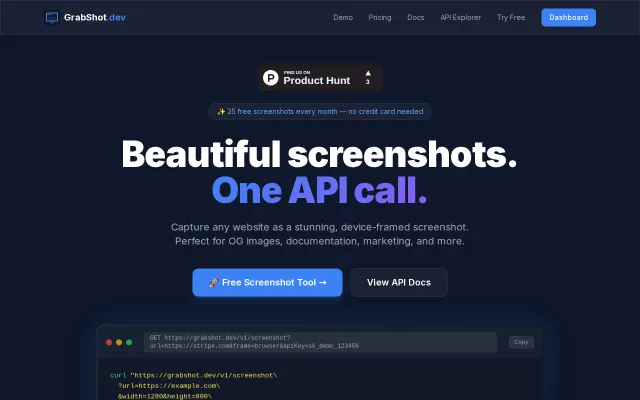This screenshot has height=400, width=640.
Task: Open View API Docs button
Action: pyautogui.click(x=399, y=282)
